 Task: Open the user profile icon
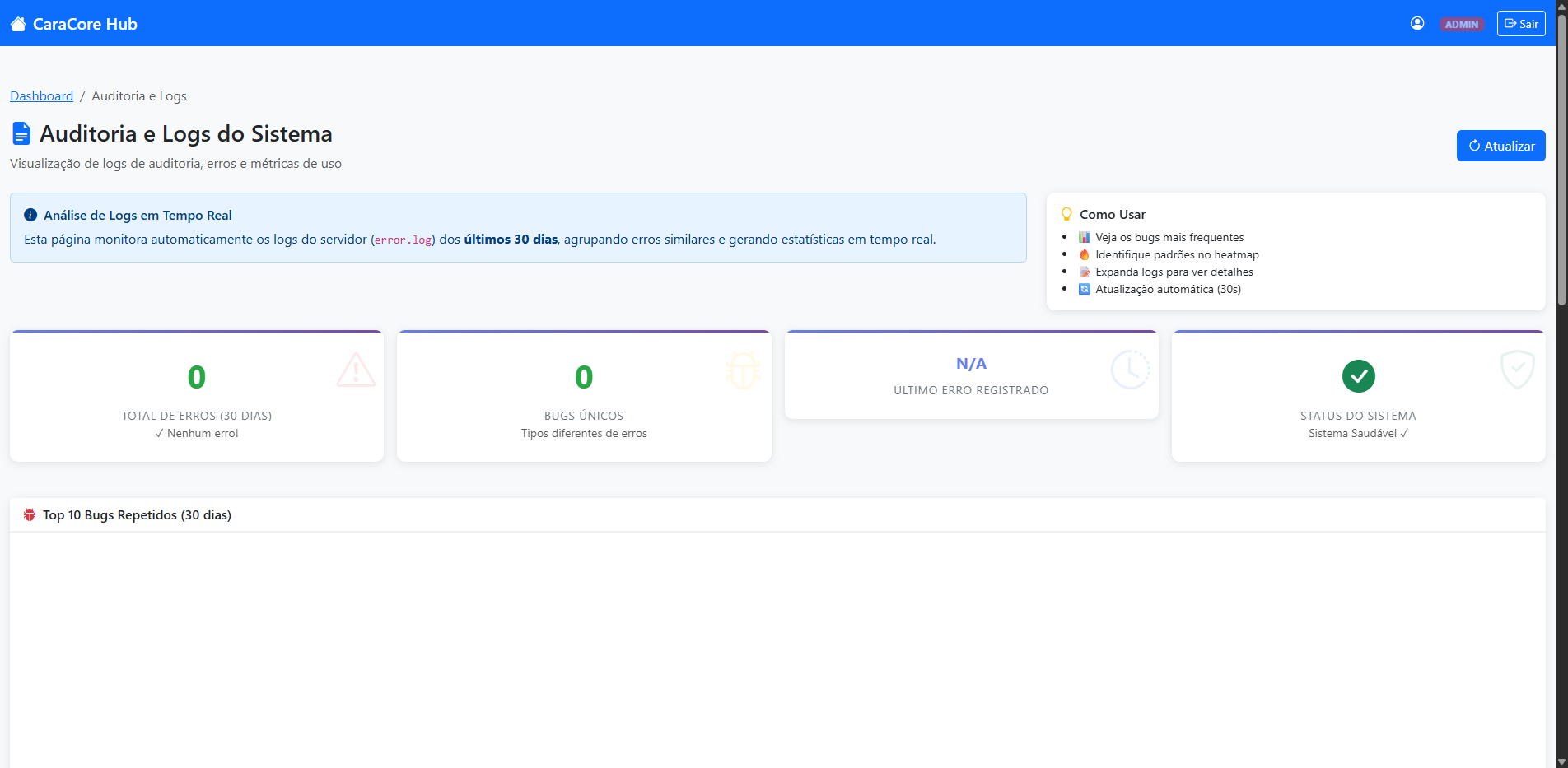(x=1417, y=23)
